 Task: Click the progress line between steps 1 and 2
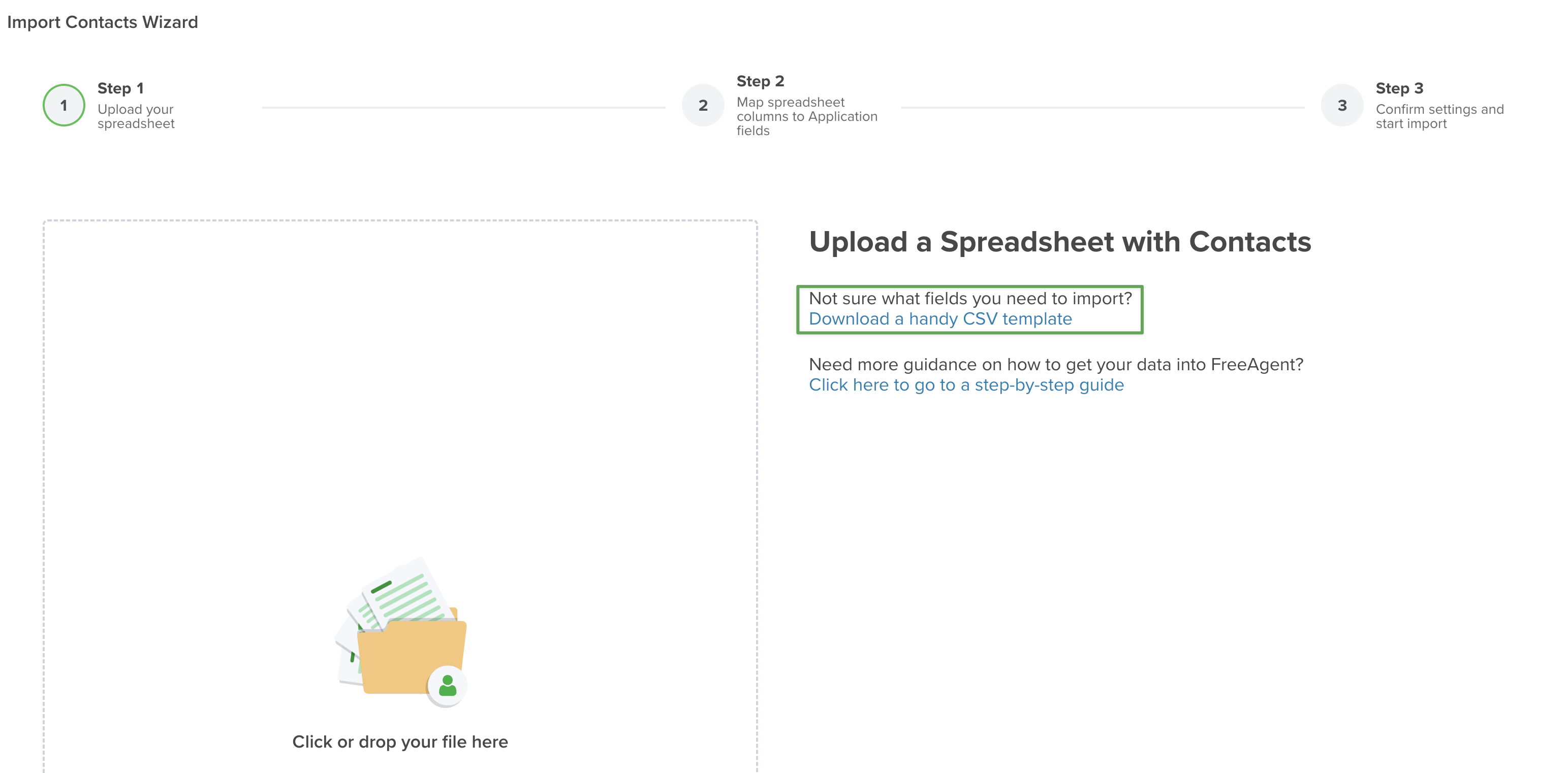[x=464, y=107]
